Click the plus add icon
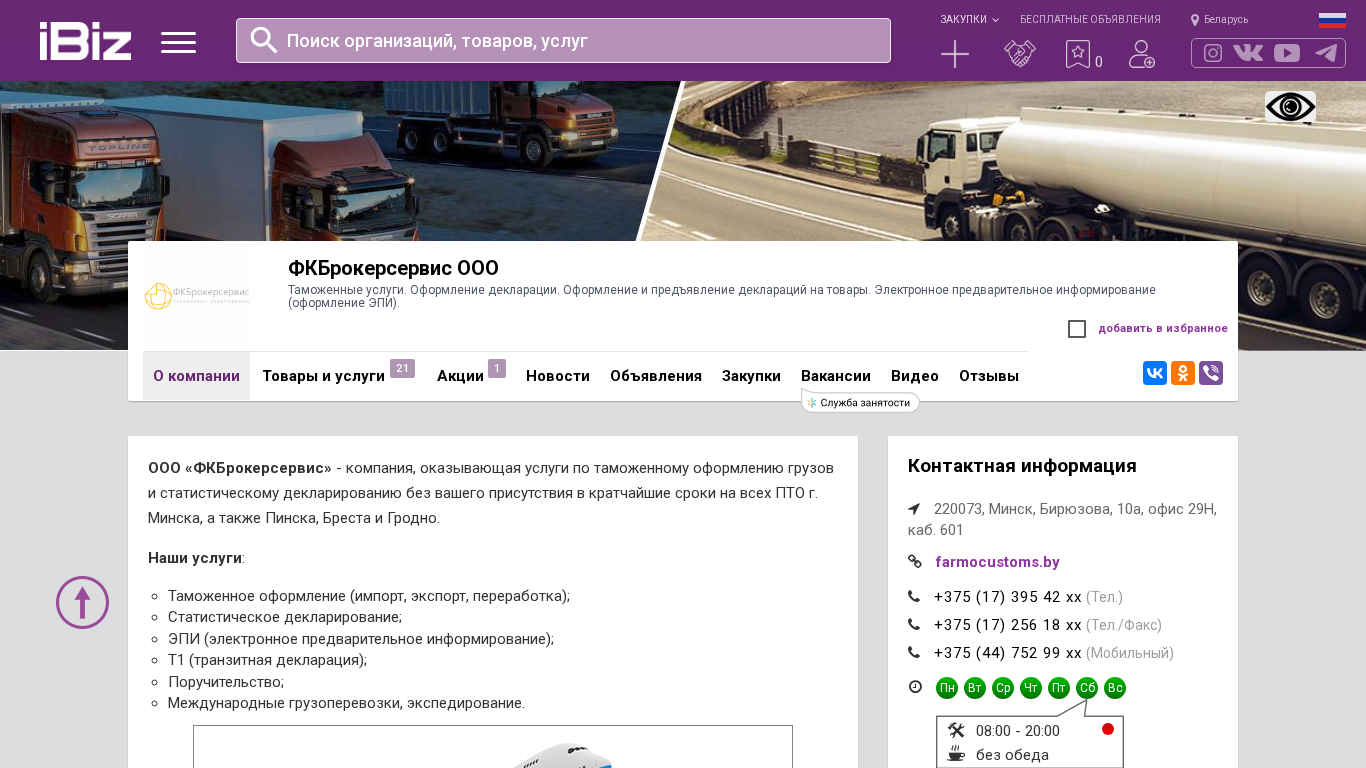Viewport: 1366px width, 768px height. [955, 54]
